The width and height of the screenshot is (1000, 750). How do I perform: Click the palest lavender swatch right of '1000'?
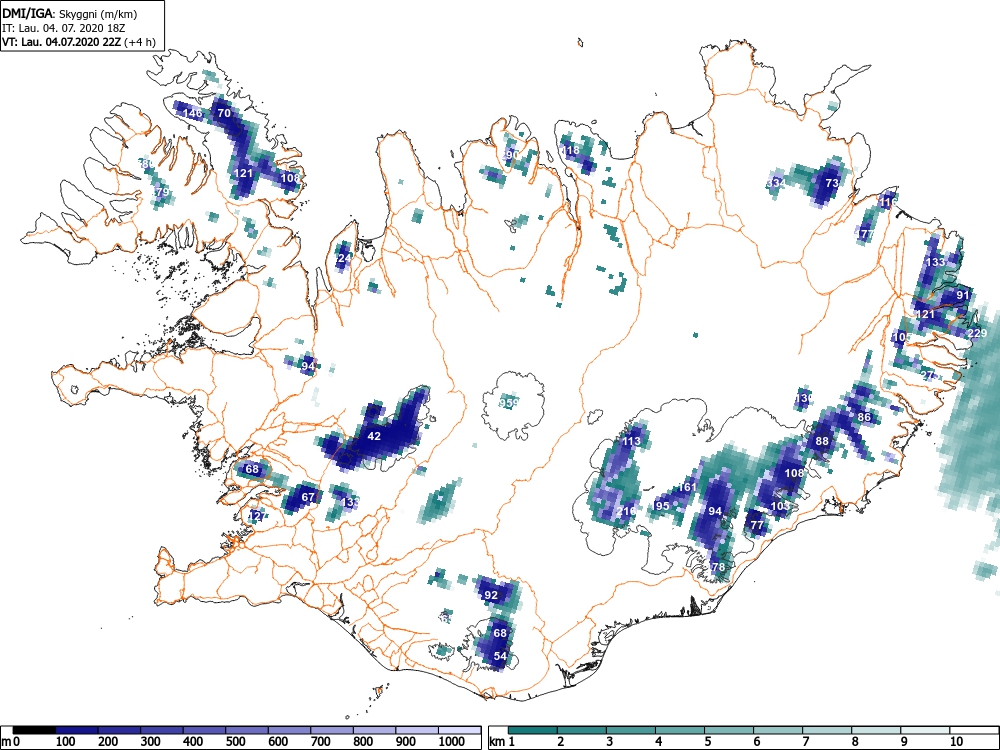point(460,730)
